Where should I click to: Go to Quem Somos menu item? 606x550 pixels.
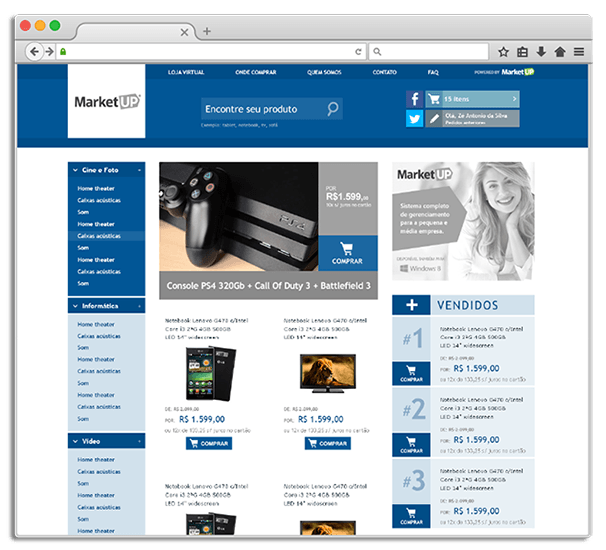tap(324, 72)
